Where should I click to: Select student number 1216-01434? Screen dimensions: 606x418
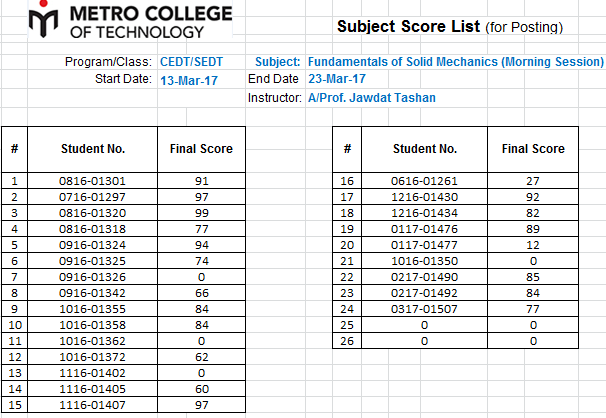click(x=424, y=213)
